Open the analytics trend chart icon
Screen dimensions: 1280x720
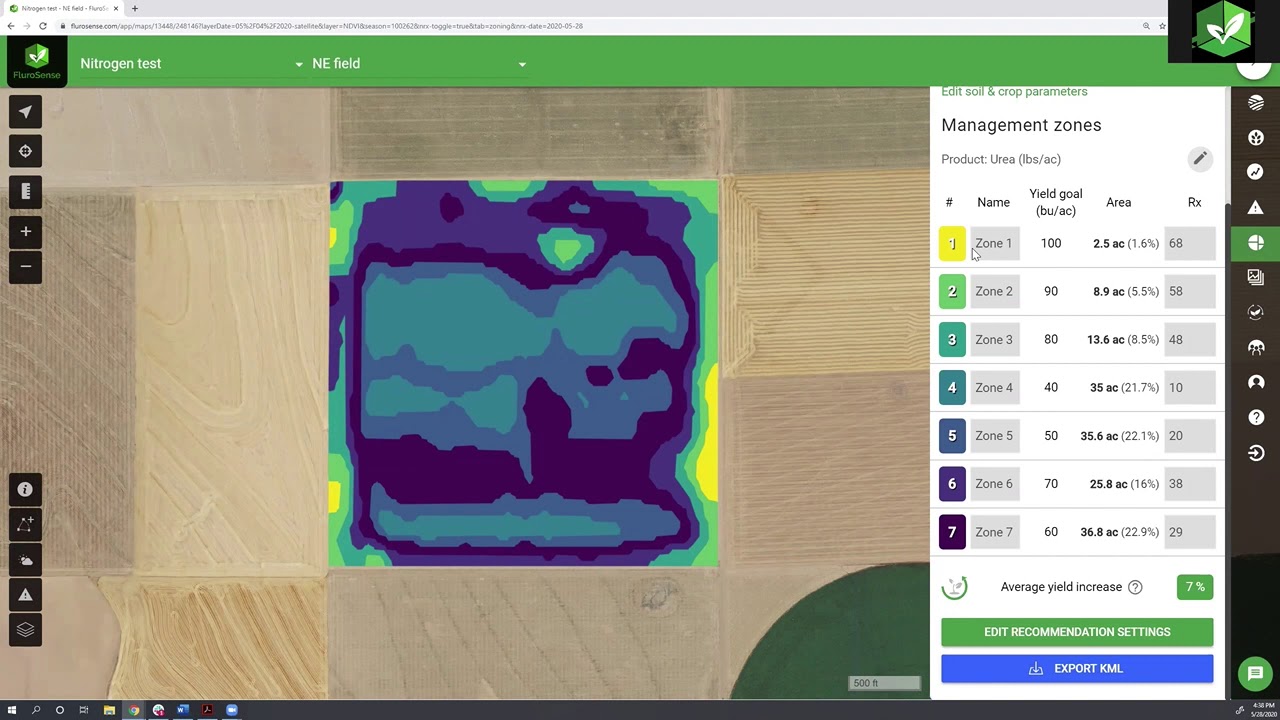[1256, 172]
